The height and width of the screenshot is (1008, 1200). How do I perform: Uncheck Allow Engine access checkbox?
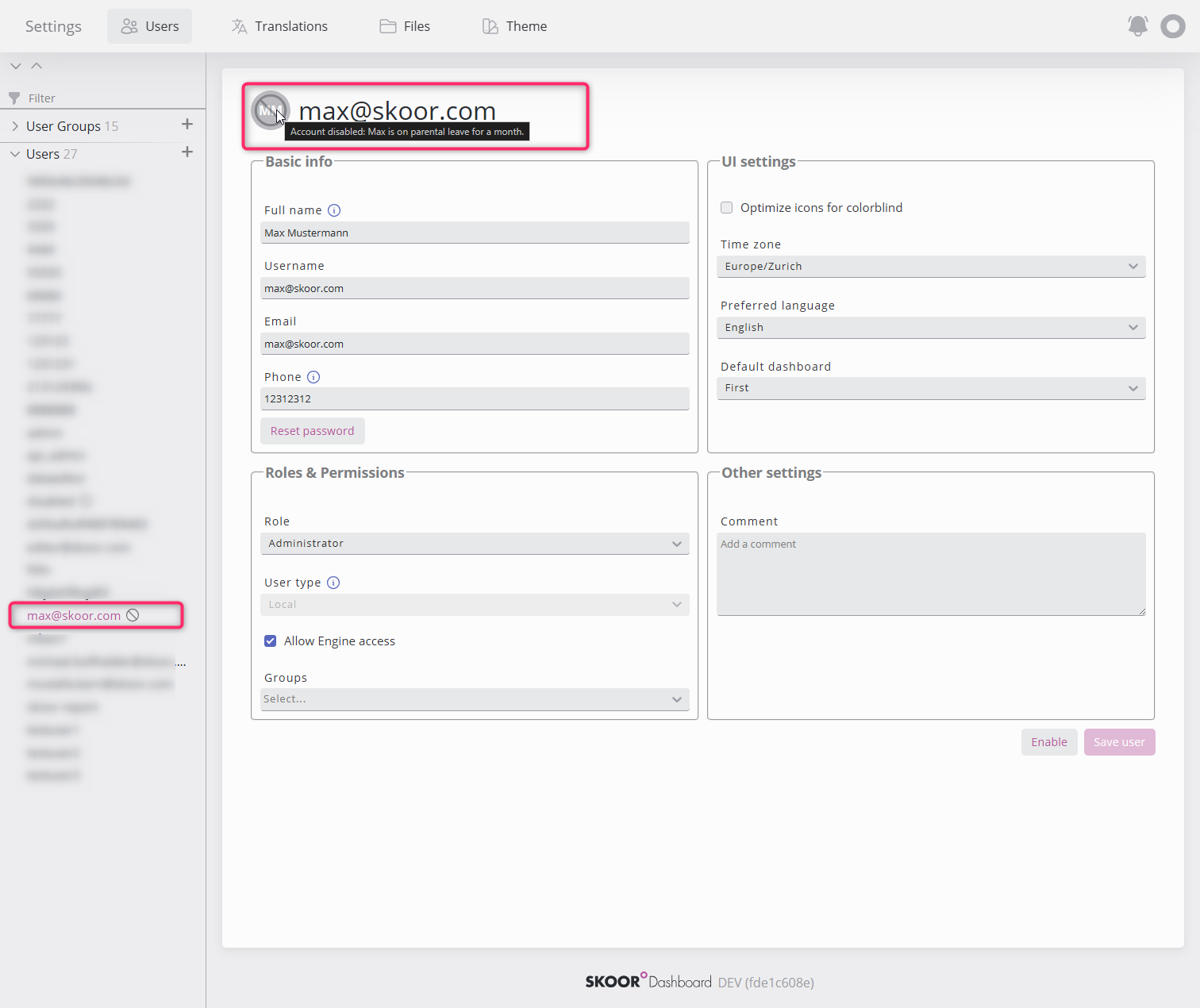coord(271,641)
